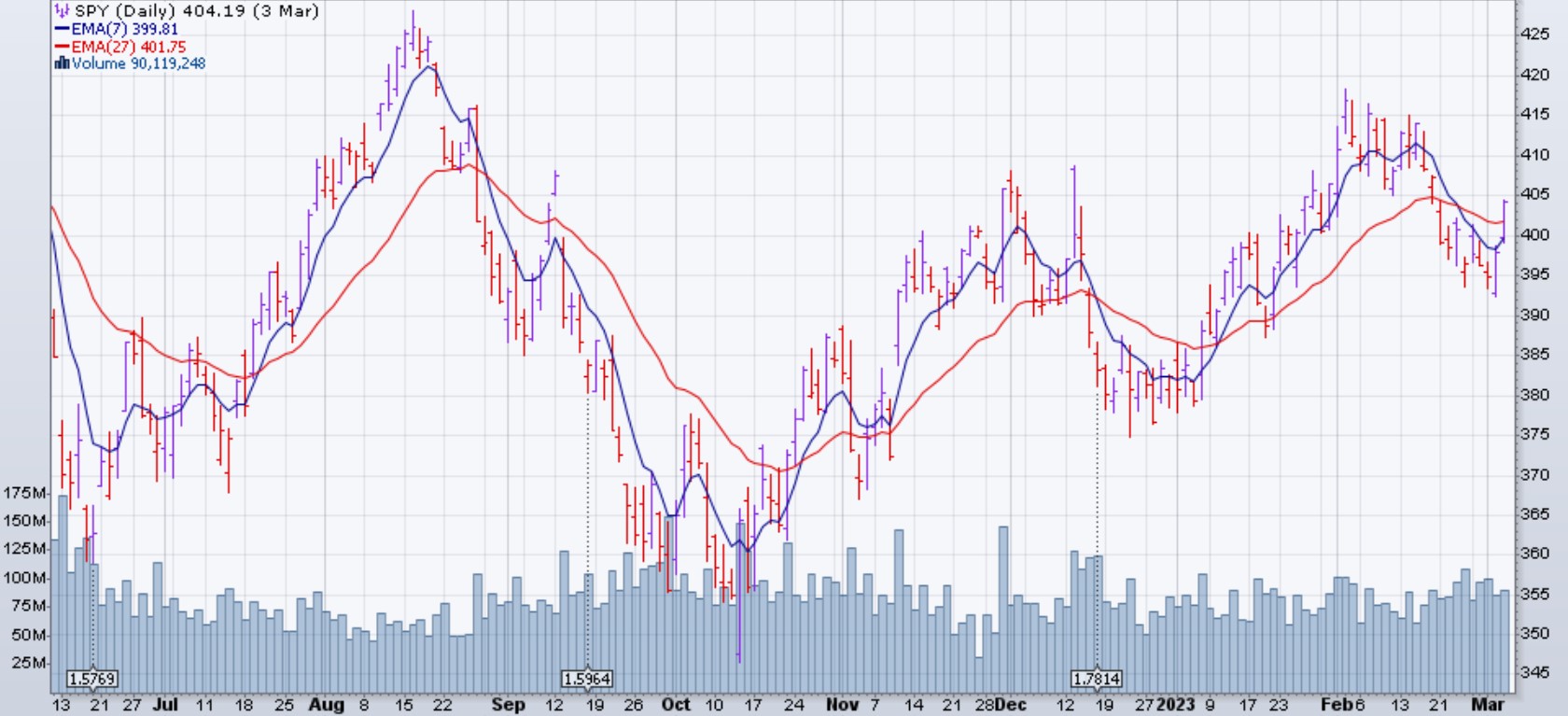Click the EMA(7) 399.81 legend label

tap(124, 29)
